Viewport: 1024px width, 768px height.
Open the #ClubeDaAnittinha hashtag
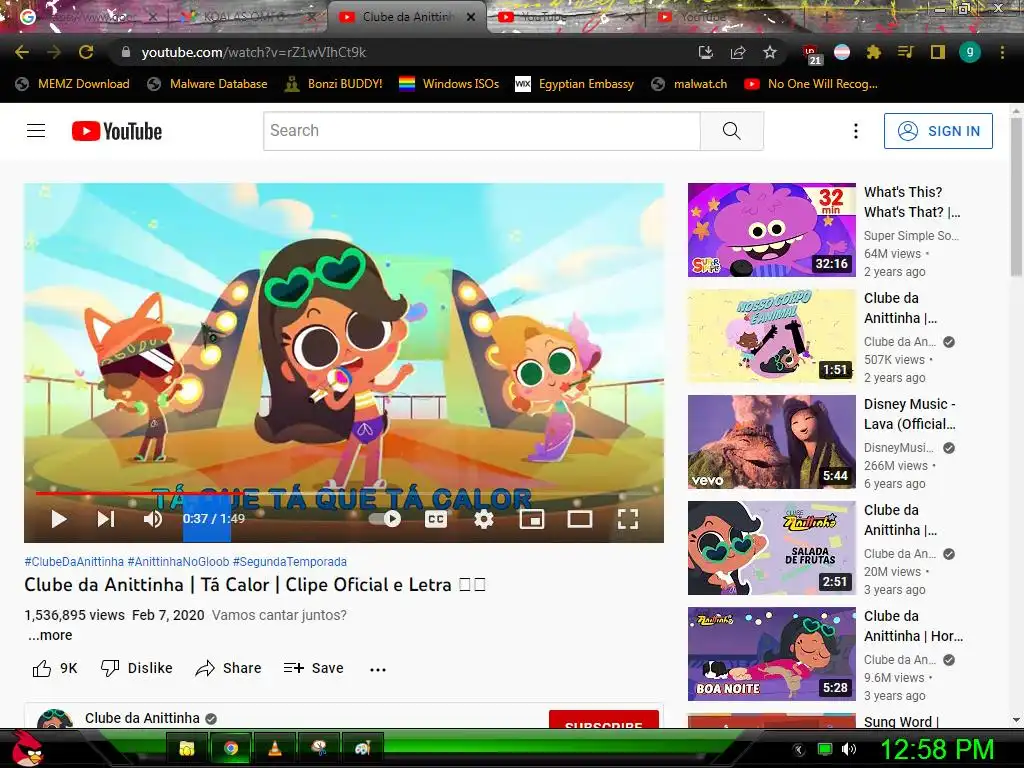tap(74, 562)
